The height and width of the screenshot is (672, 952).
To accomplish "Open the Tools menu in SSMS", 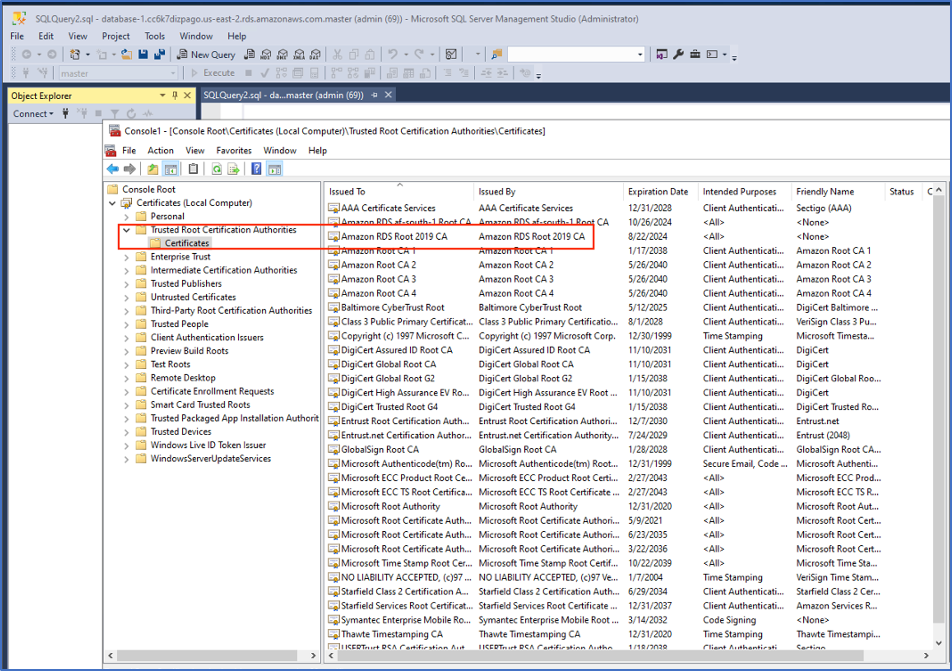I will 154,36.
